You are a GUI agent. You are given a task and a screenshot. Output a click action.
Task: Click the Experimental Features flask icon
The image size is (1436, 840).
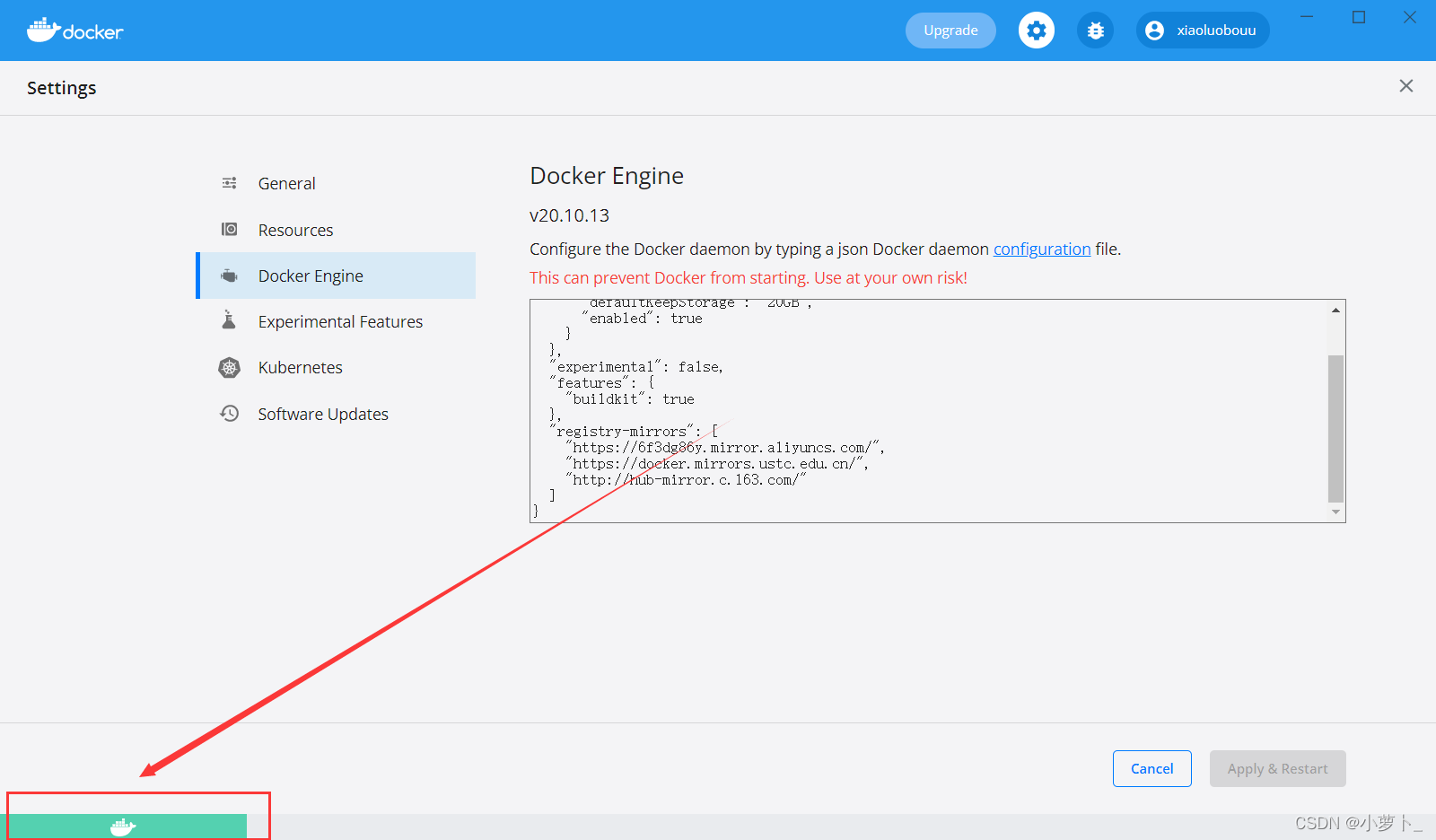pos(230,320)
